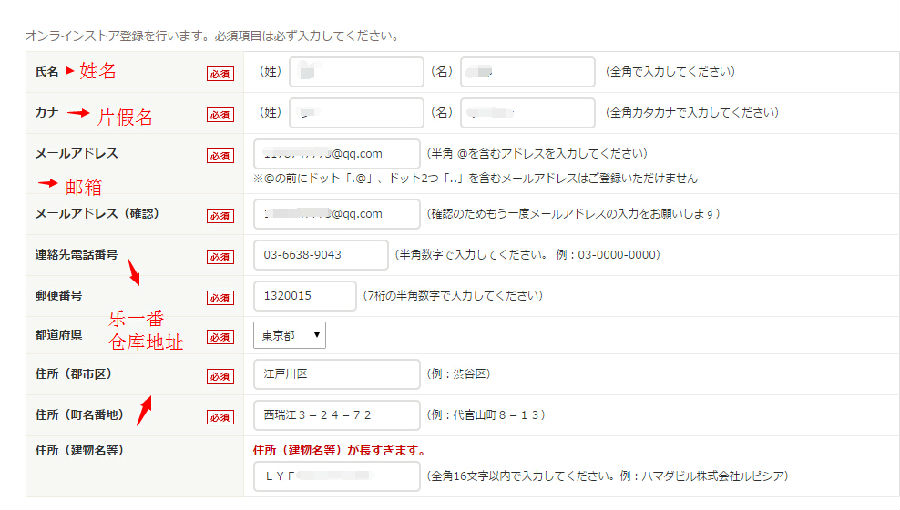This screenshot has width=900, height=510.
Task: Focus the カナ surname (姓) input field
Action: coord(356,113)
